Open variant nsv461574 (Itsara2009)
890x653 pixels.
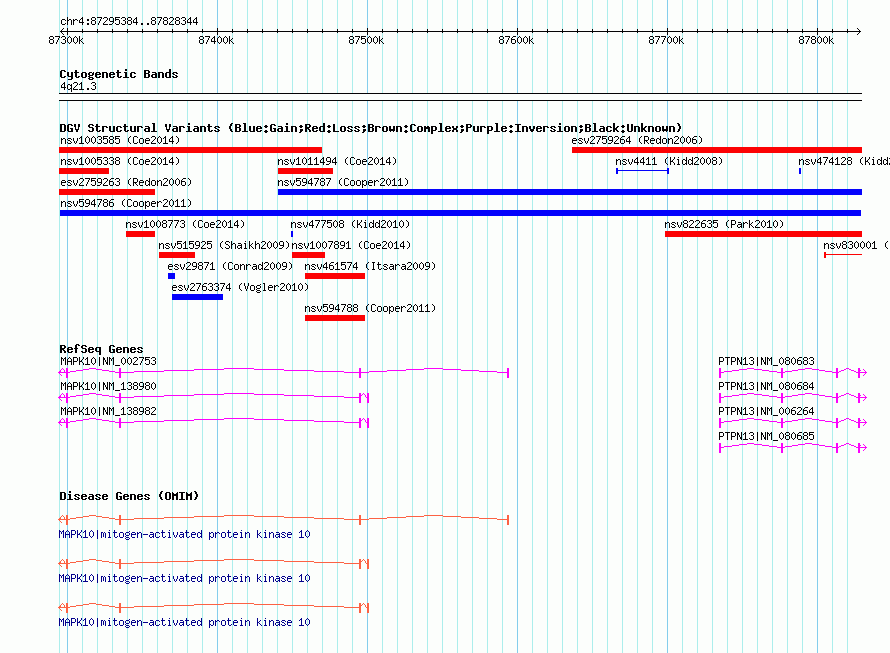370,266
